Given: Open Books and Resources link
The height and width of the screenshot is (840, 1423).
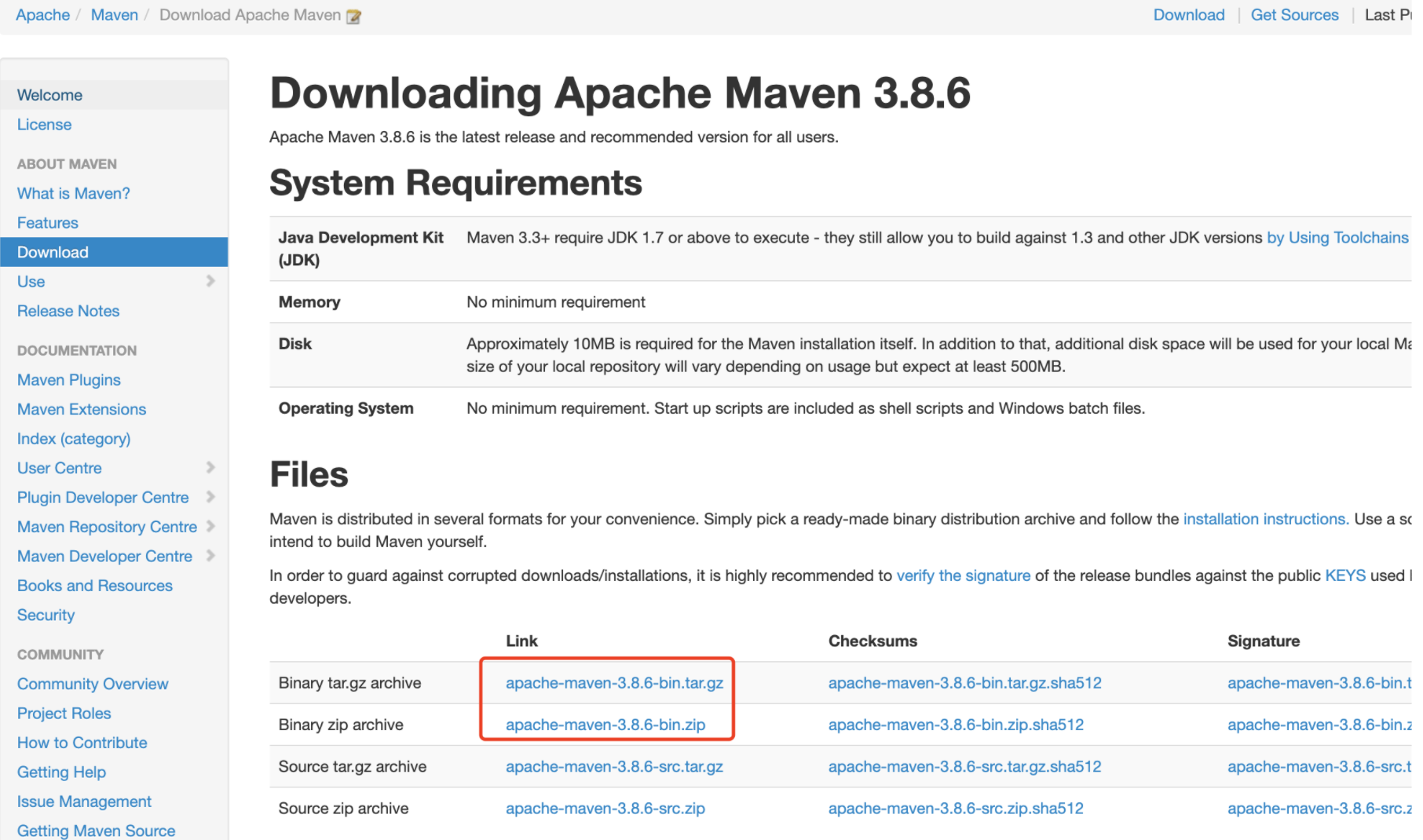Looking at the screenshot, I should click(95, 586).
